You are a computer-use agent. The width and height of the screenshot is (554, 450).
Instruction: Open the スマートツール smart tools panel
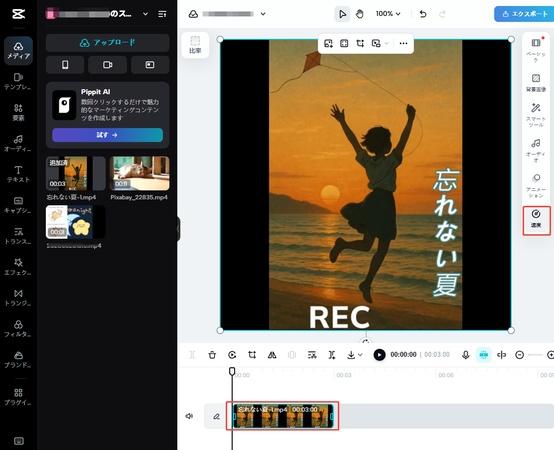point(536,115)
